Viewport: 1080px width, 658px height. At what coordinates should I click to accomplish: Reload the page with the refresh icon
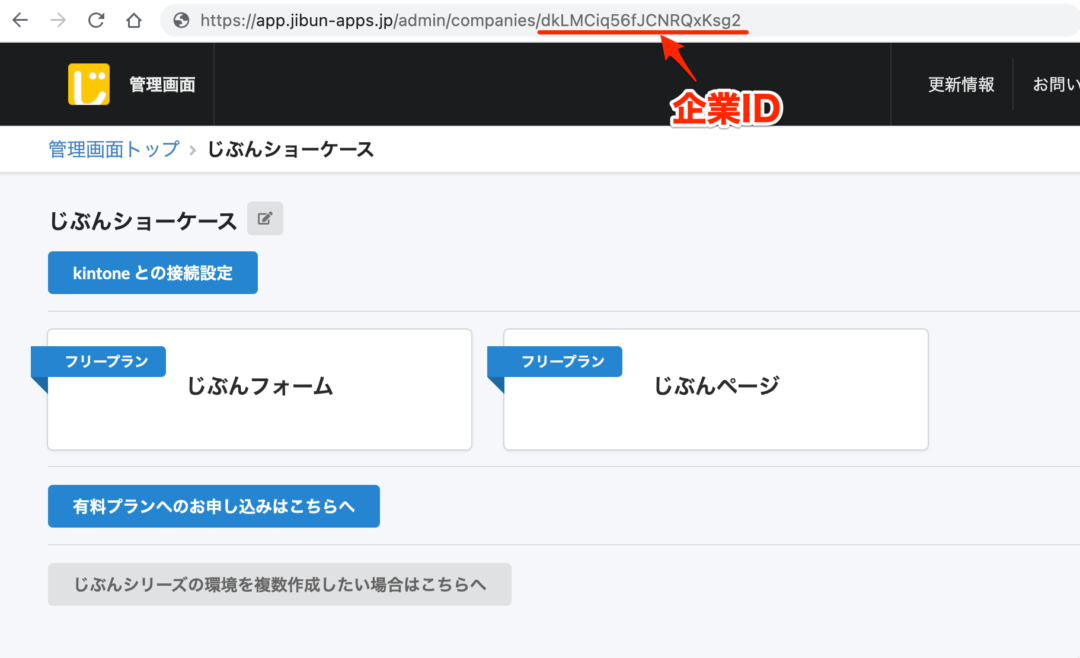[96, 19]
